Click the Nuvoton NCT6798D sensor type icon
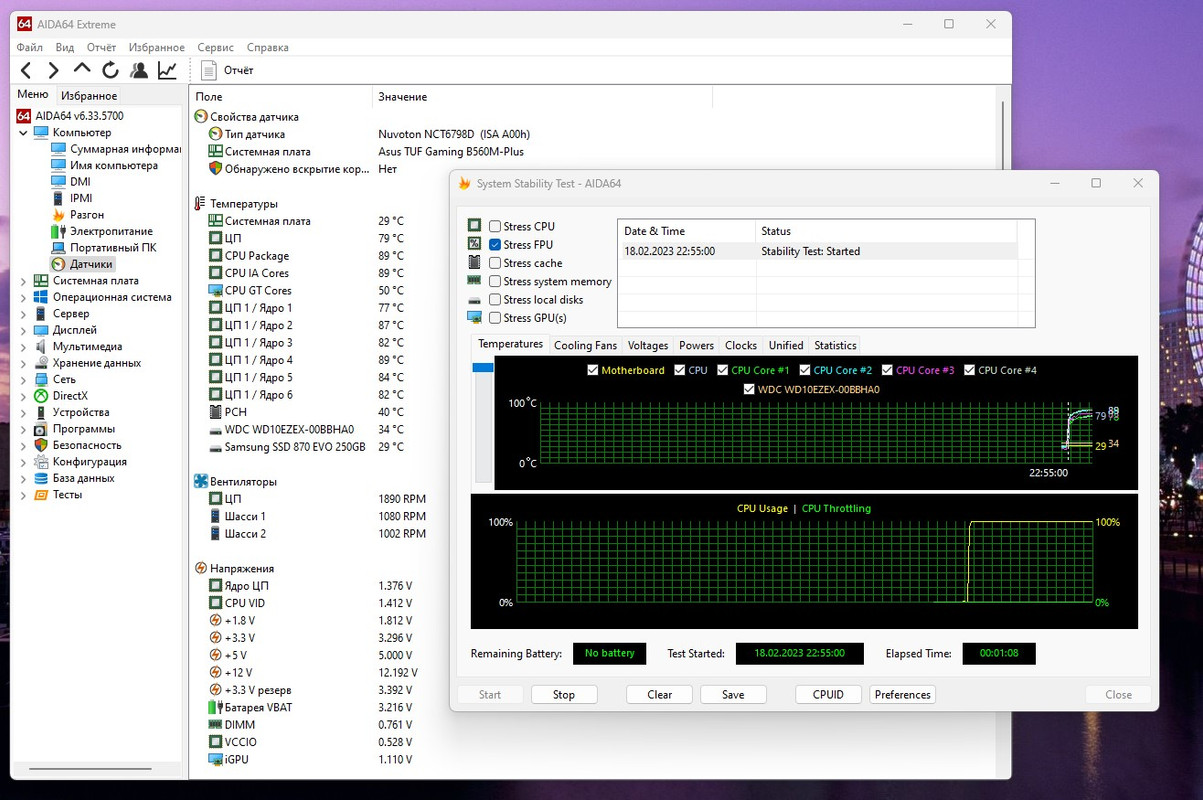Image resolution: width=1203 pixels, height=800 pixels. [215, 134]
